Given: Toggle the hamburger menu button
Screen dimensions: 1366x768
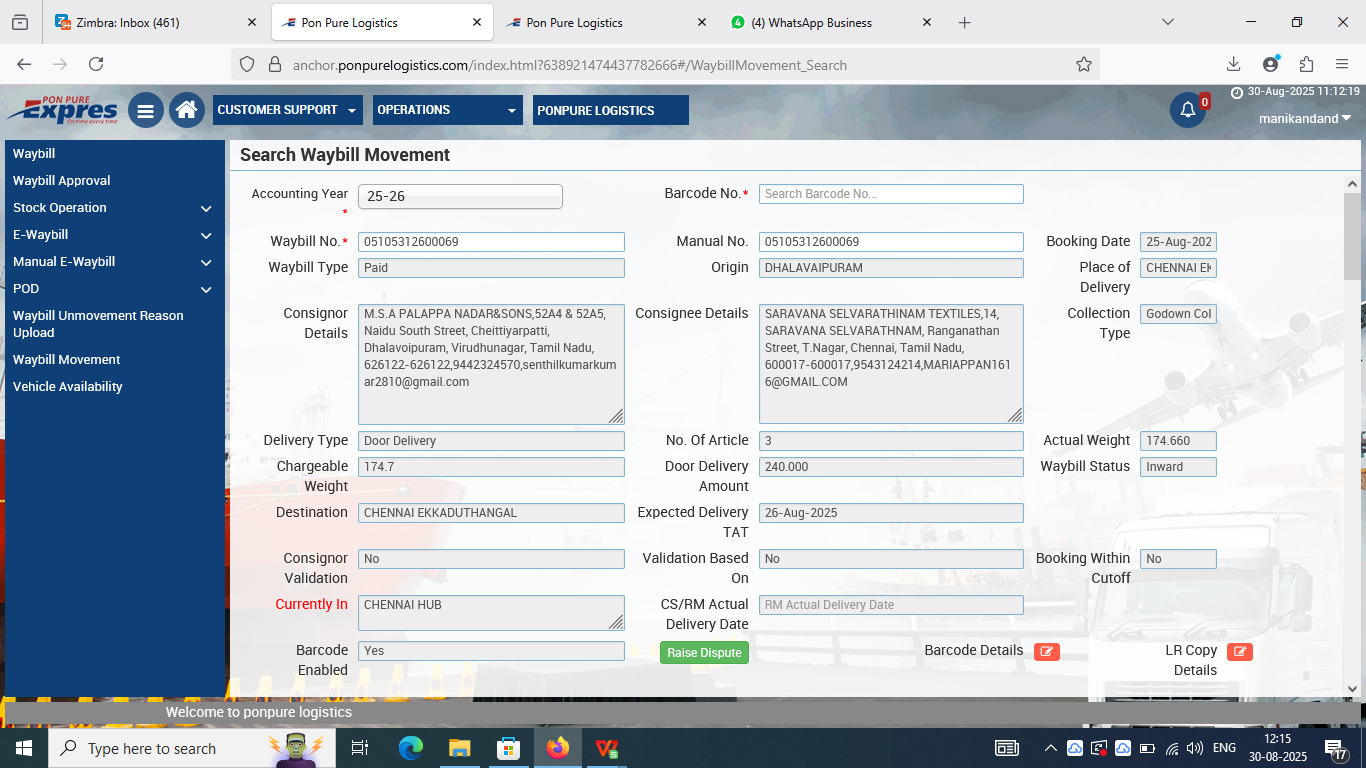Looking at the screenshot, I should pyautogui.click(x=145, y=110).
